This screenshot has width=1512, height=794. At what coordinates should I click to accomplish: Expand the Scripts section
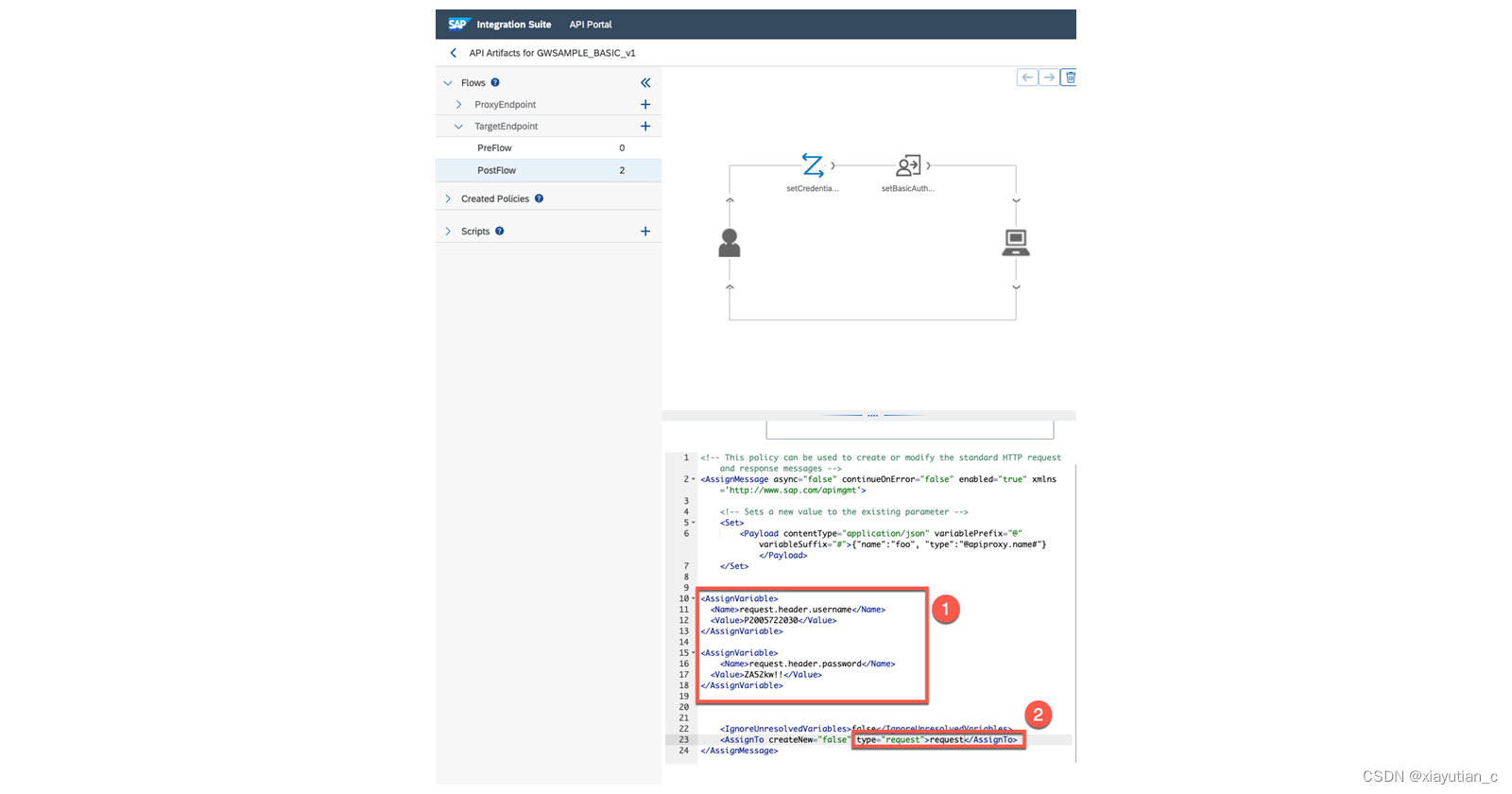pyautogui.click(x=448, y=232)
